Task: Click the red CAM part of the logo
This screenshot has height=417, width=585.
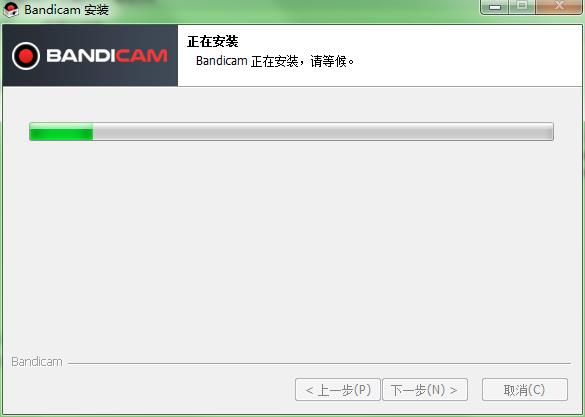Action: (x=141, y=56)
